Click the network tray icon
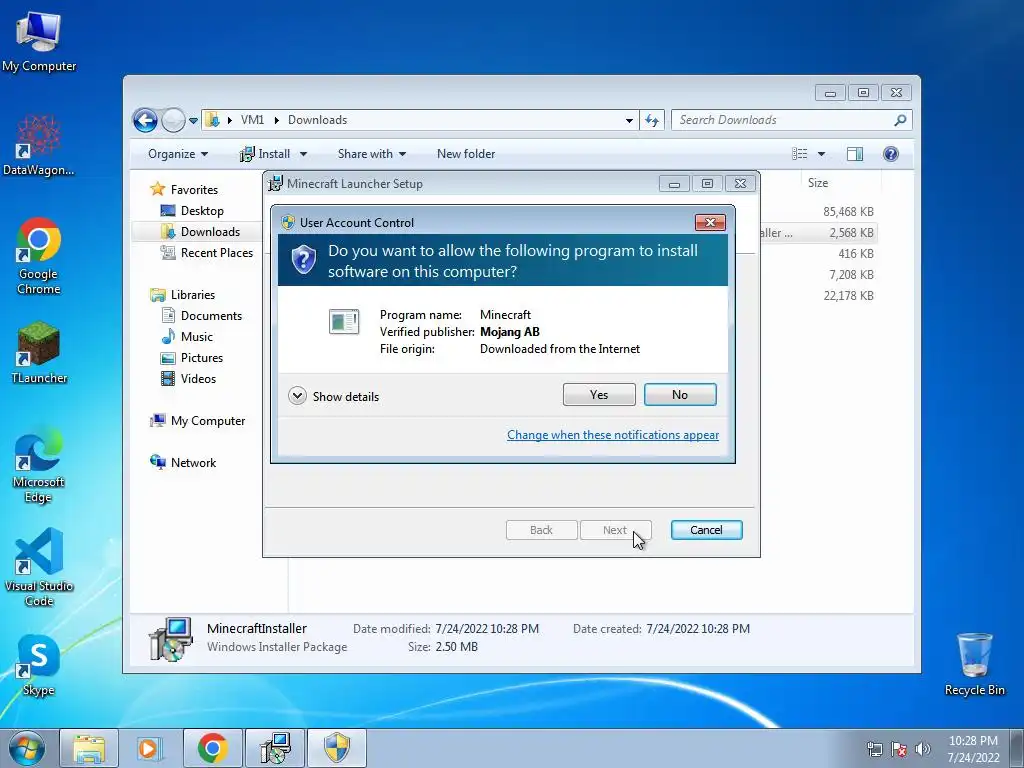 pos(874,749)
